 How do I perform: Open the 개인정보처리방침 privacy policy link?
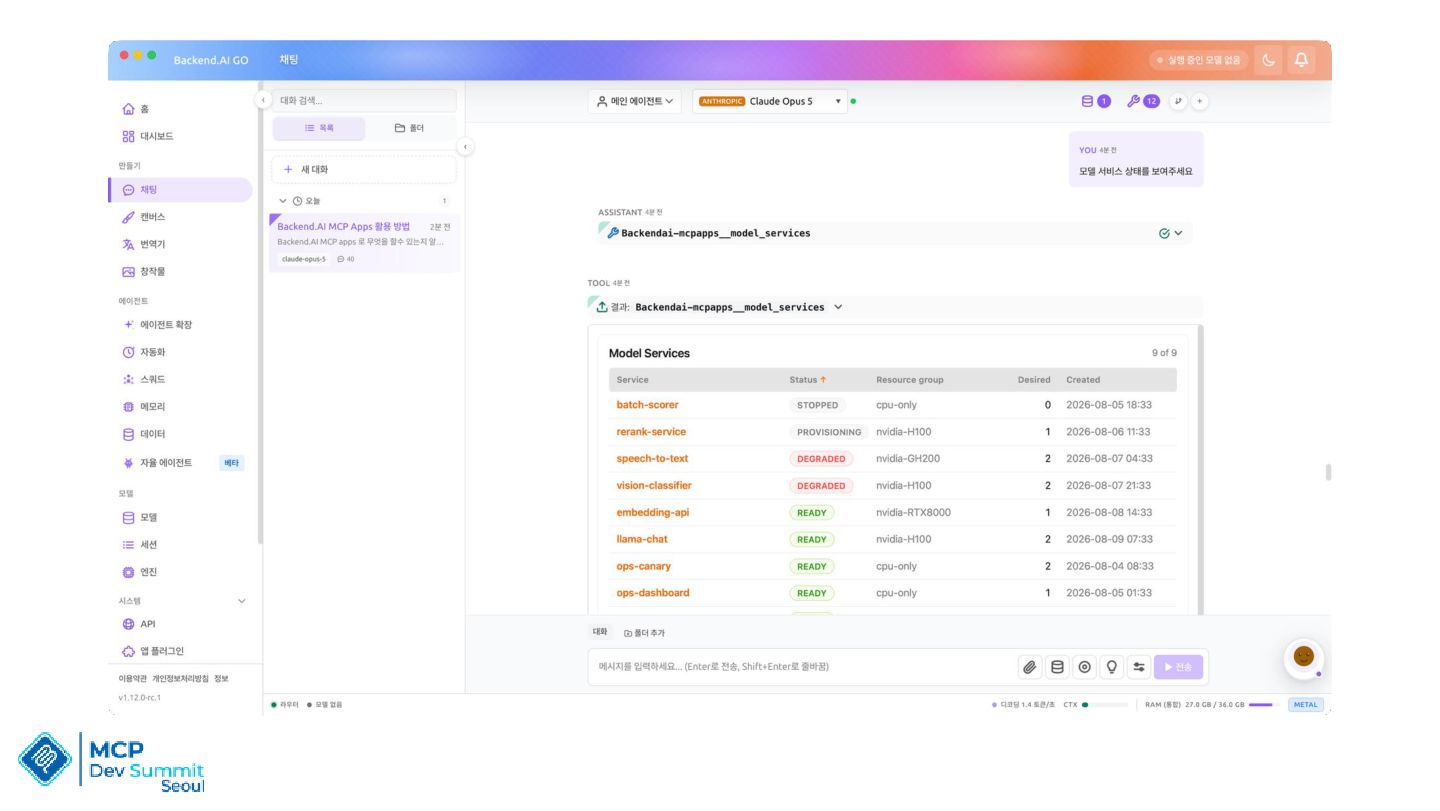[x=181, y=679]
